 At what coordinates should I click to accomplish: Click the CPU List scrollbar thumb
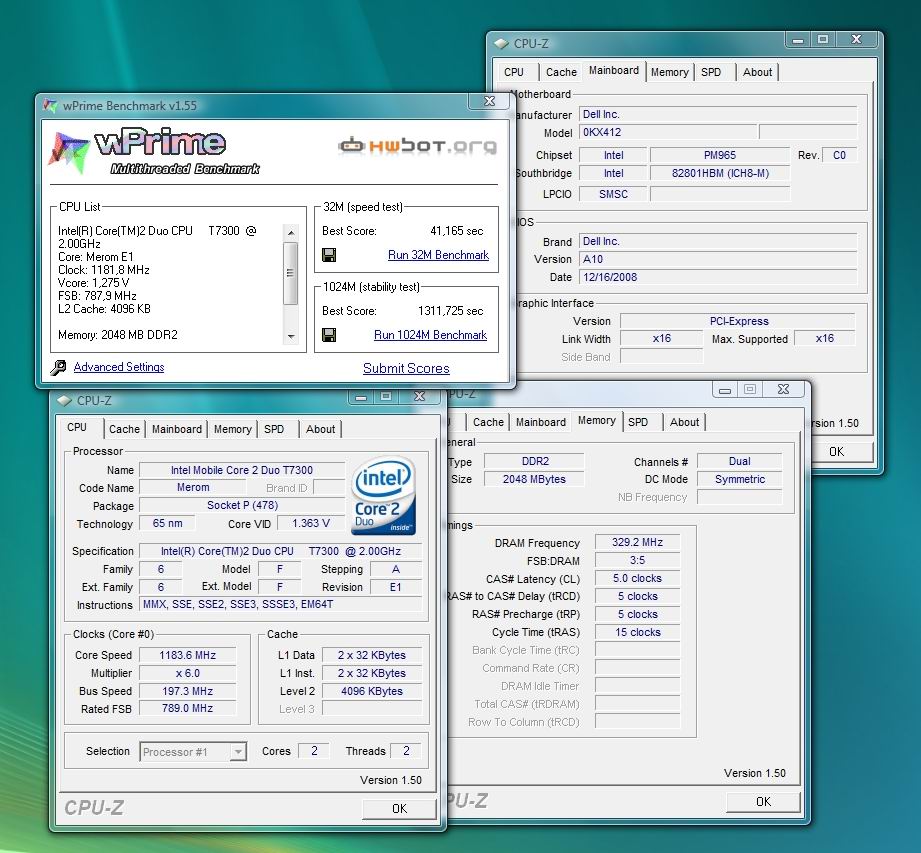(x=290, y=273)
